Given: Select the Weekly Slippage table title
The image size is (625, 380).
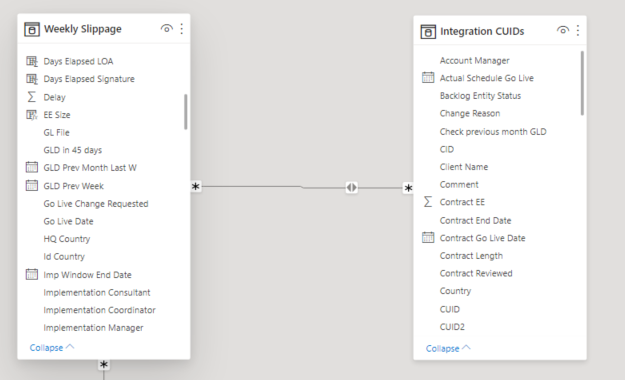Looking at the screenshot, I should pos(83,29).
